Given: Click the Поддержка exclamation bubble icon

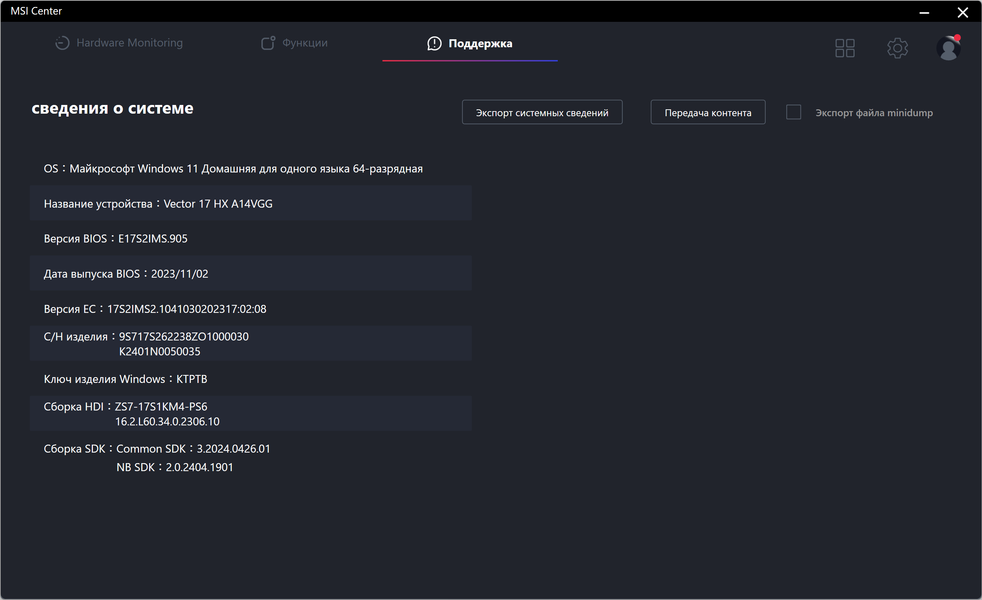Looking at the screenshot, I should click(x=434, y=44).
